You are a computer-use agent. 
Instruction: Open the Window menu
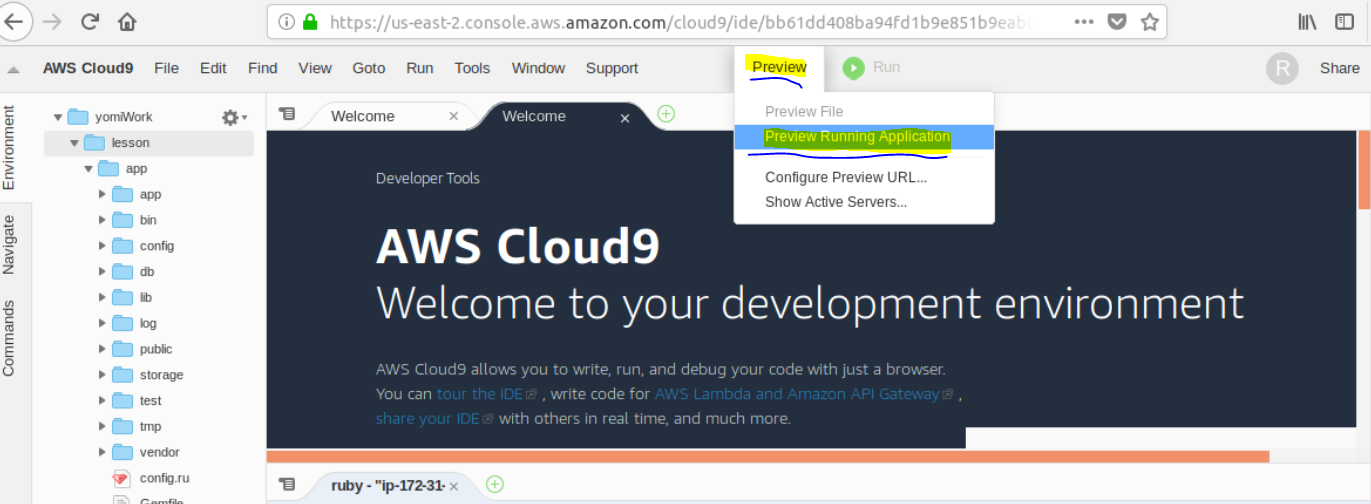coord(538,68)
